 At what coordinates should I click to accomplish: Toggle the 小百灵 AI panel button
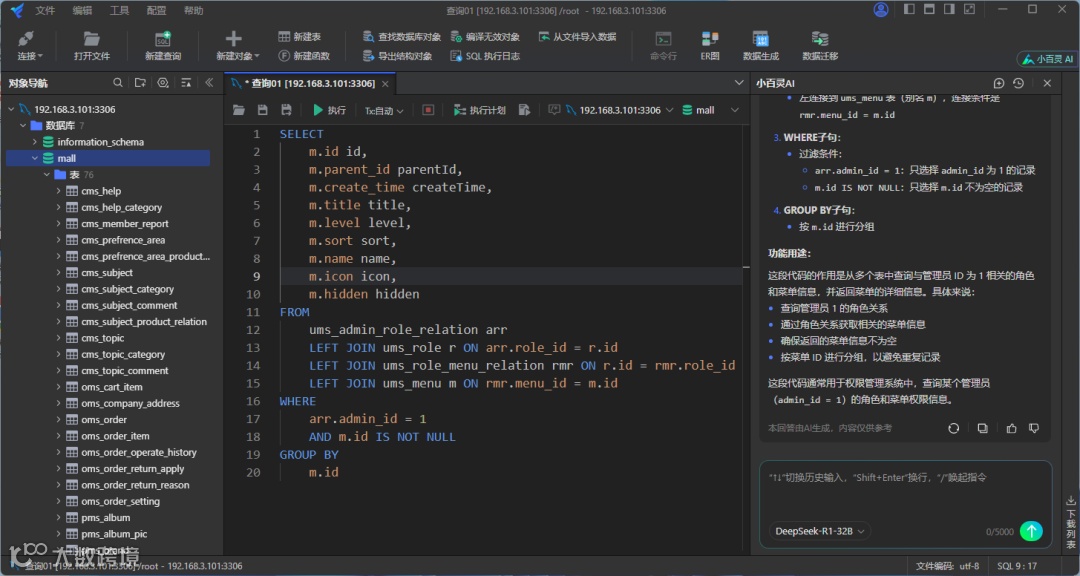coord(1047,59)
